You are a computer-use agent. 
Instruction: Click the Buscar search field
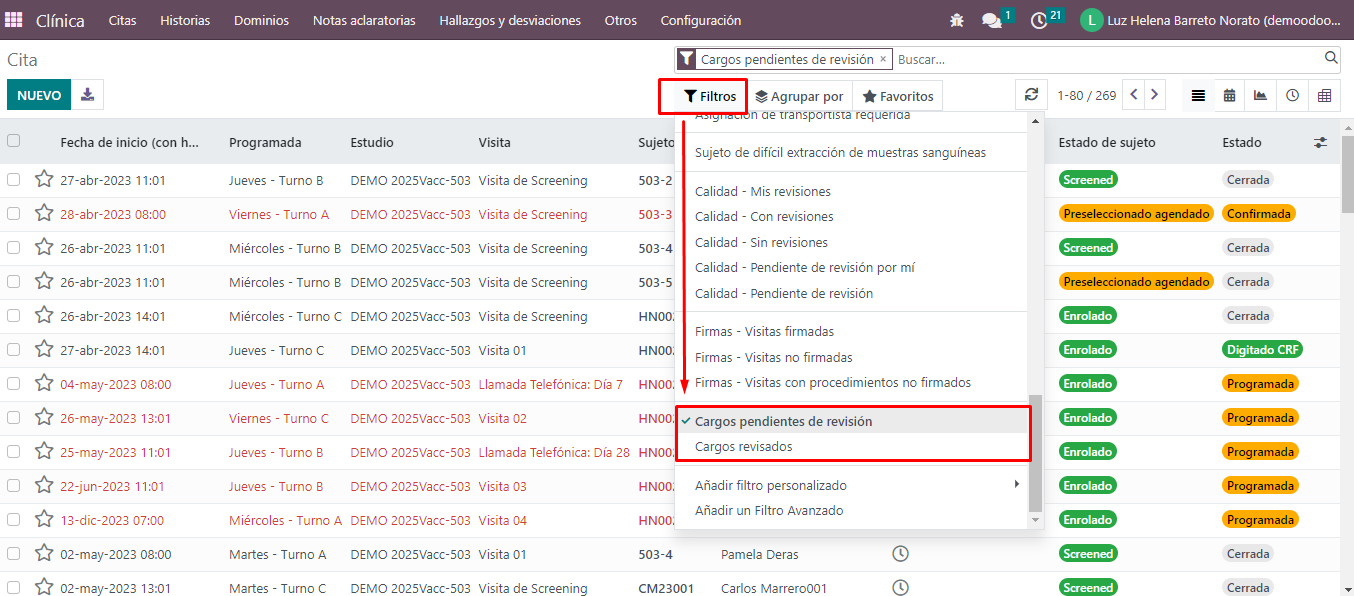click(1105, 59)
